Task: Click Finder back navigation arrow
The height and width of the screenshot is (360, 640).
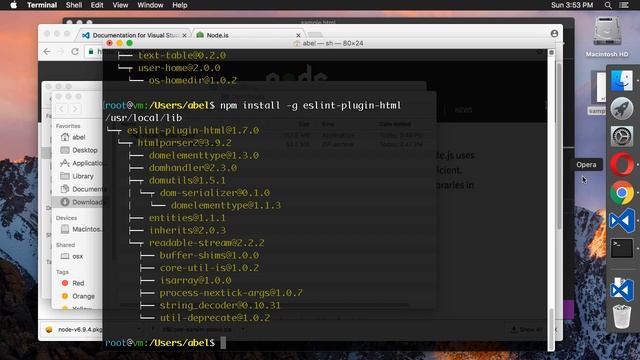Action: click(x=61, y=109)
